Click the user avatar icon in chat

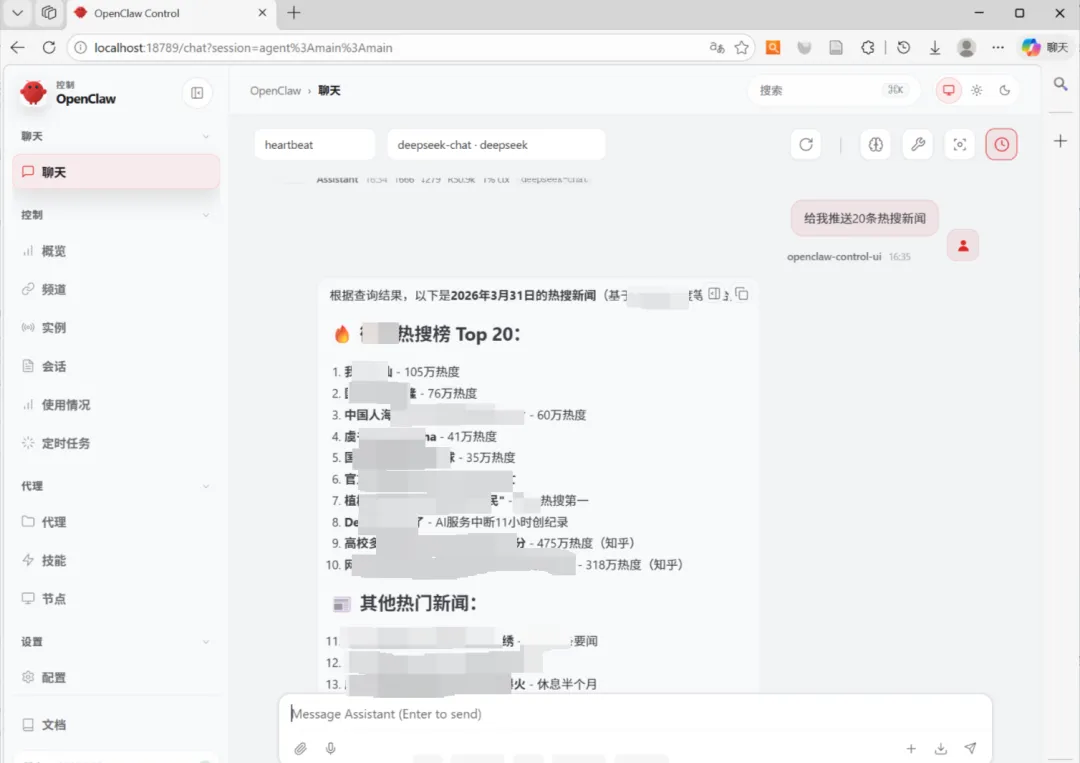point(963,246)
